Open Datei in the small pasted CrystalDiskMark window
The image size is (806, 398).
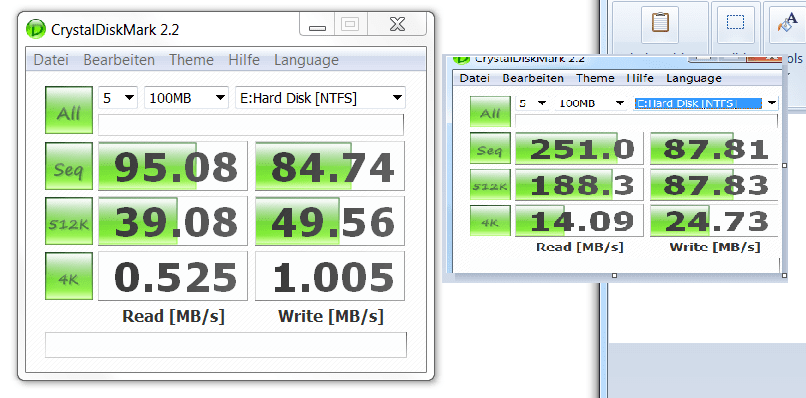pyautogui.click(x=474, y=78)
